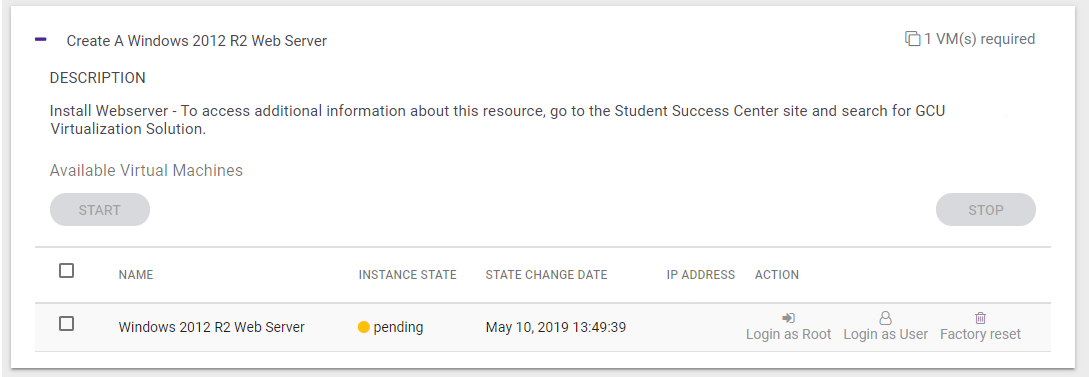Click the yellow pending status dot
The image size is (1089, 377).
click(x=363, y=327)
